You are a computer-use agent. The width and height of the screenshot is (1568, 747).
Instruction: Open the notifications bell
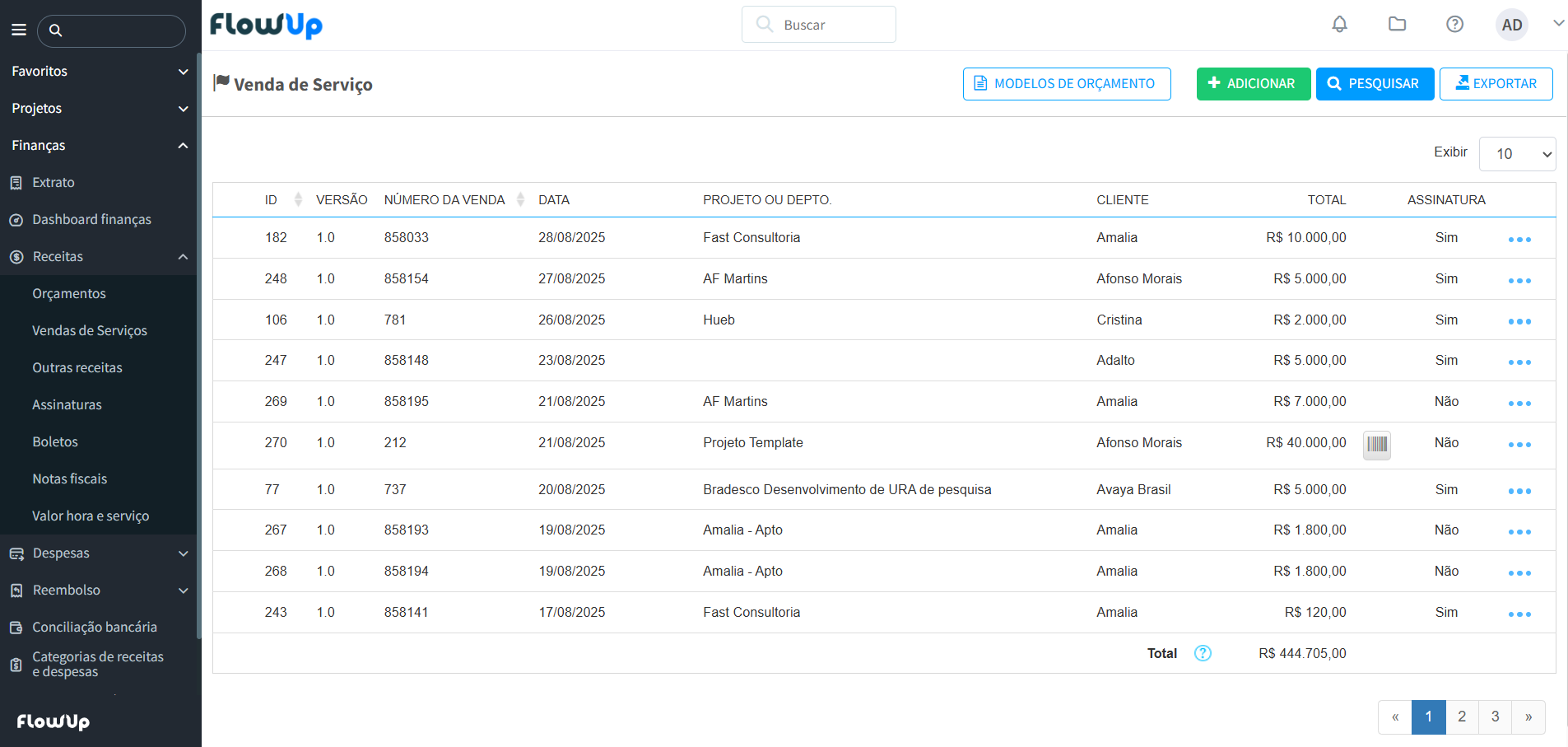click(1339, 24)
